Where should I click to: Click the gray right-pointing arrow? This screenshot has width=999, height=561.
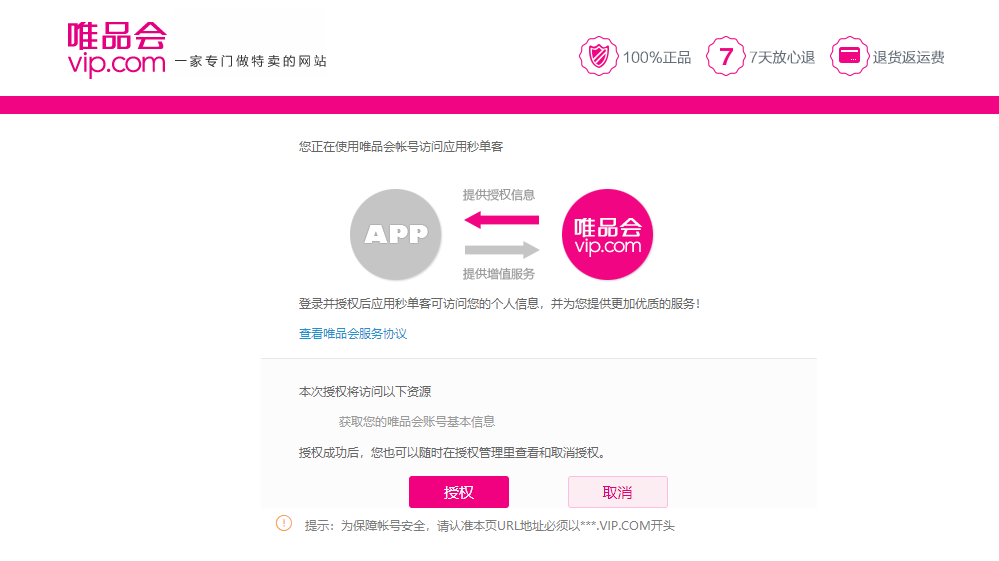tap(501, 250)
